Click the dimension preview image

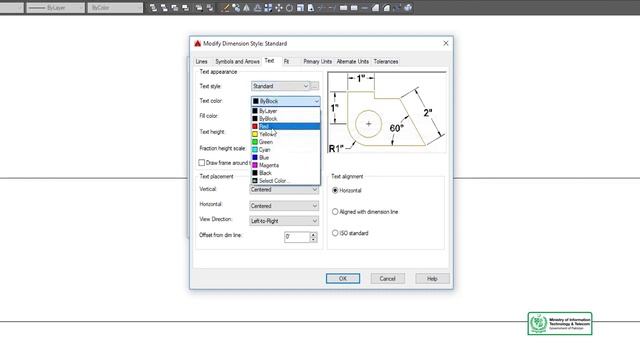(x=387, y=112)
